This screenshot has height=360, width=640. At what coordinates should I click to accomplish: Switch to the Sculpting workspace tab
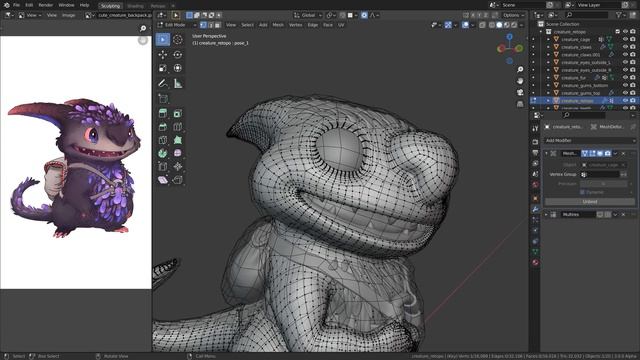click(110, 6)
